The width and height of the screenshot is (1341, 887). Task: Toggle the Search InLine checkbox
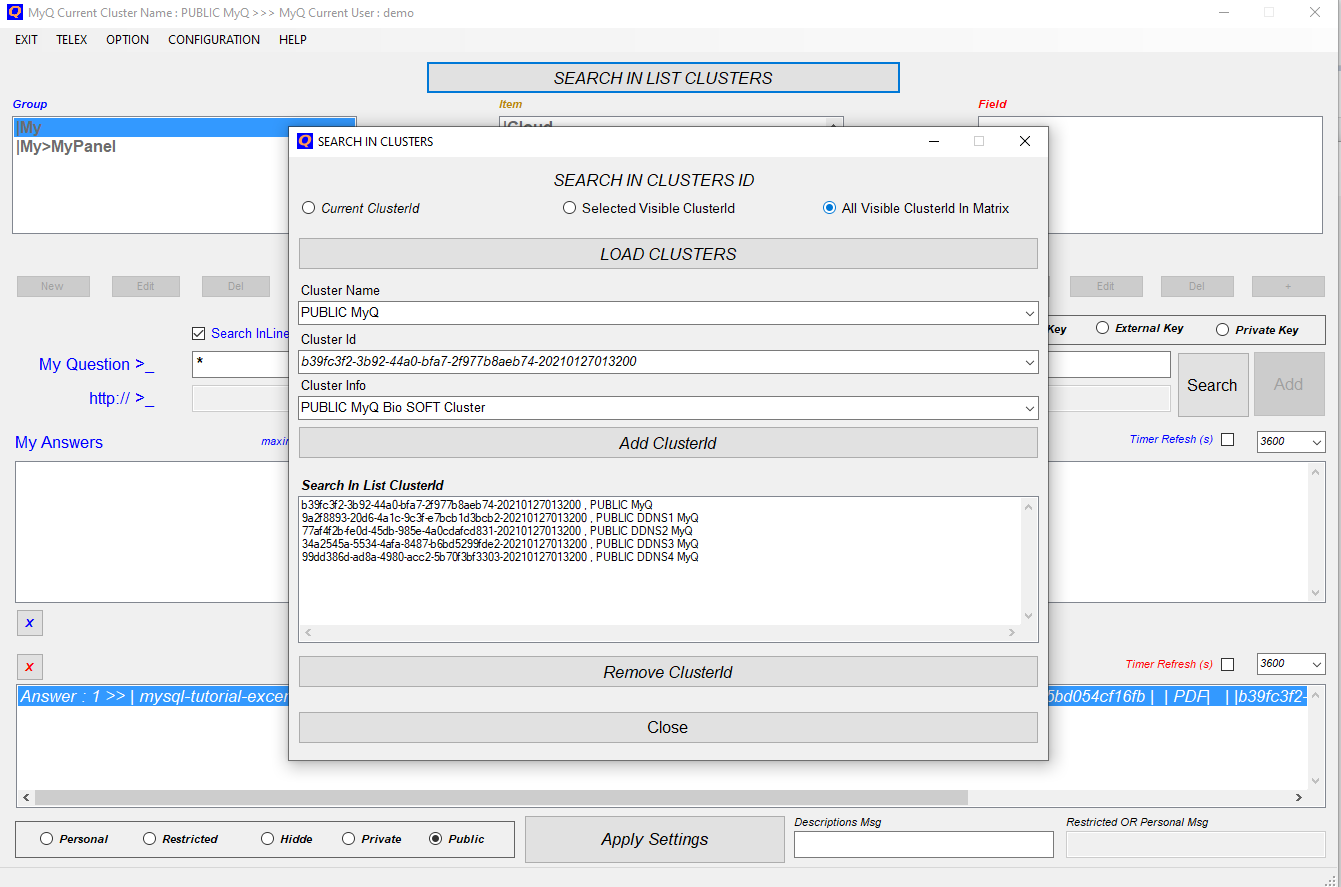click(x=198, y=333)
